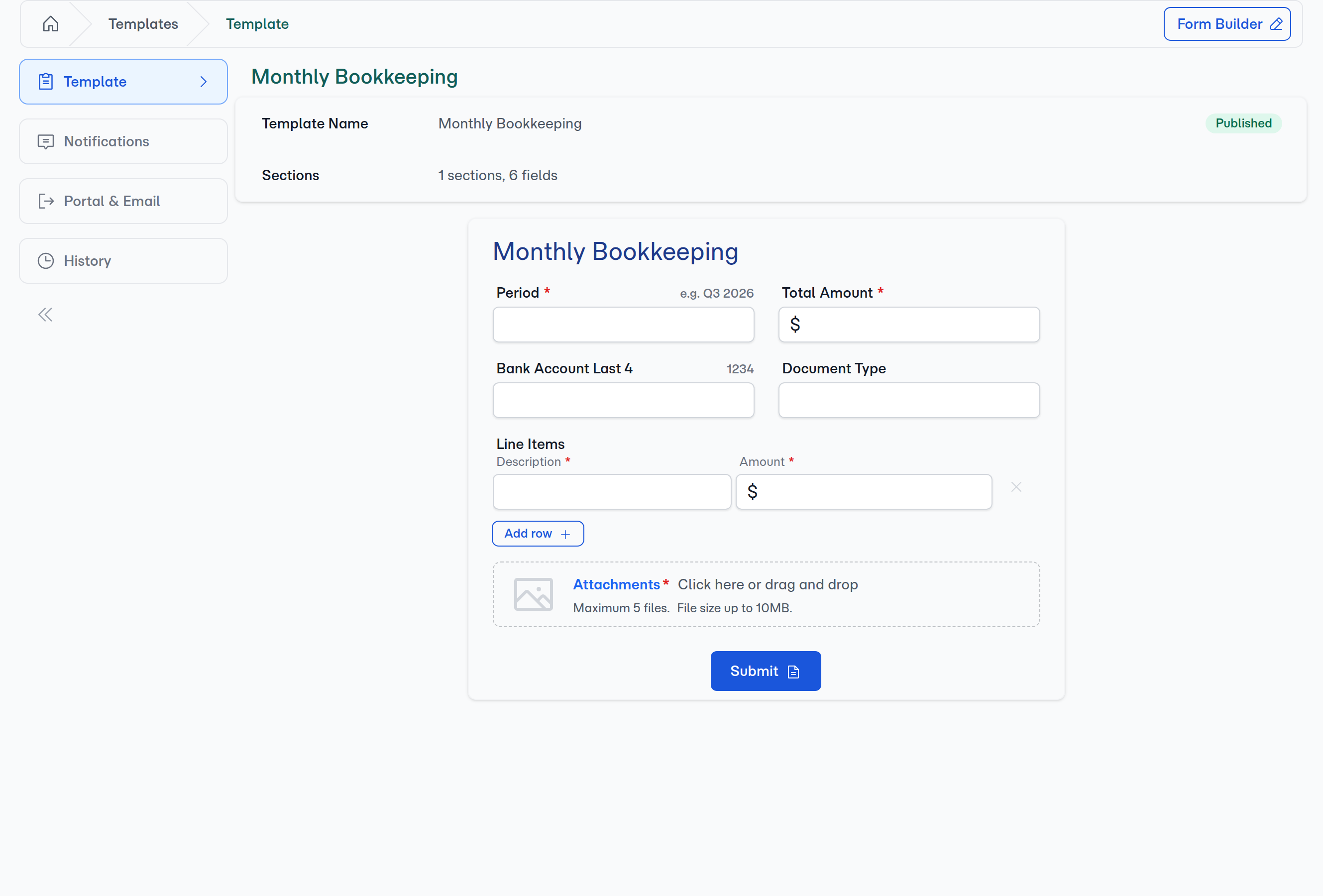
Task: Open the Portal & Email tab
Action: coord(123,201)
